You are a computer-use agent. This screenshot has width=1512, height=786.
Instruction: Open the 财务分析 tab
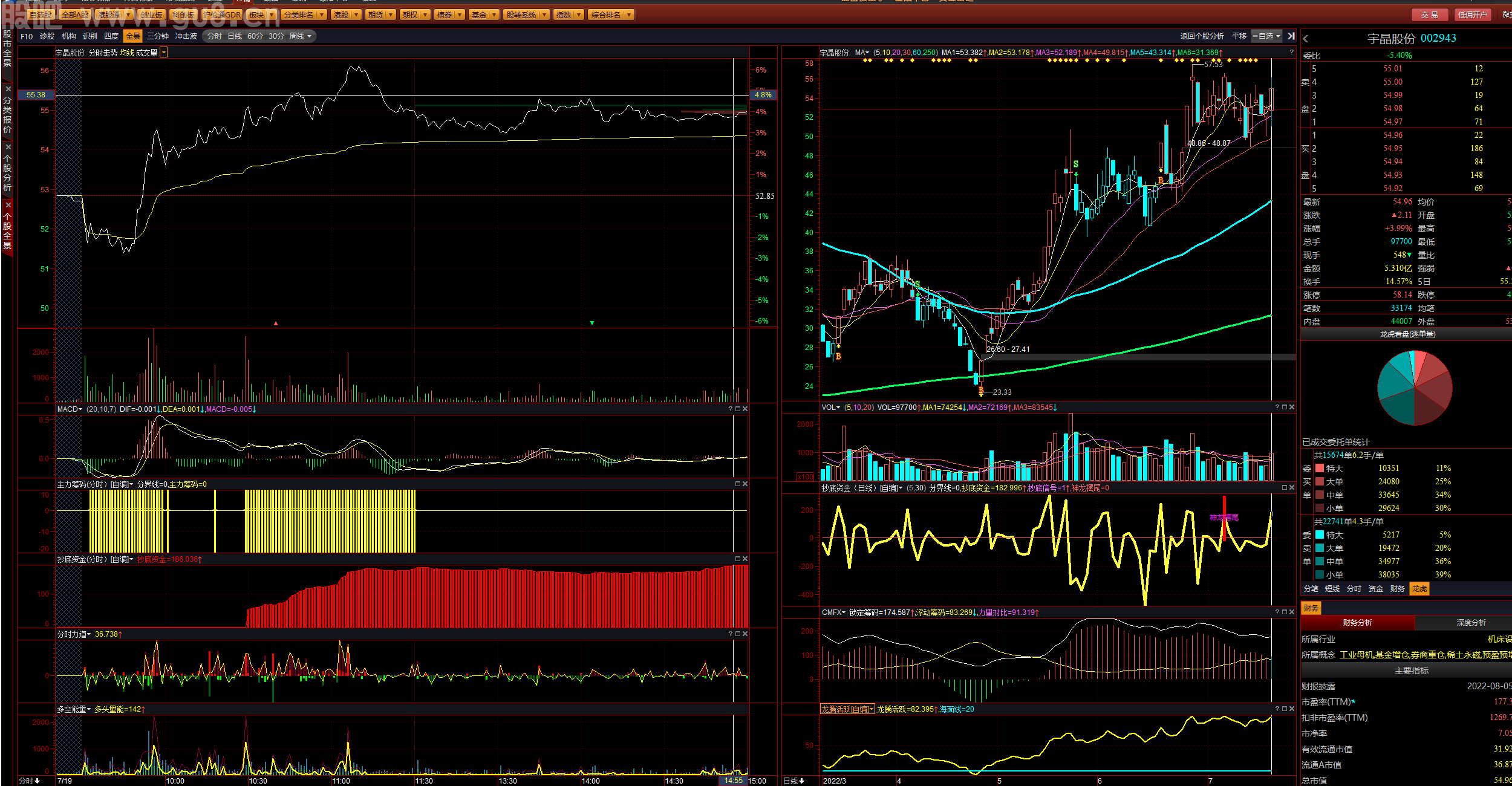pyautogui.click(x=1358, y=623)
